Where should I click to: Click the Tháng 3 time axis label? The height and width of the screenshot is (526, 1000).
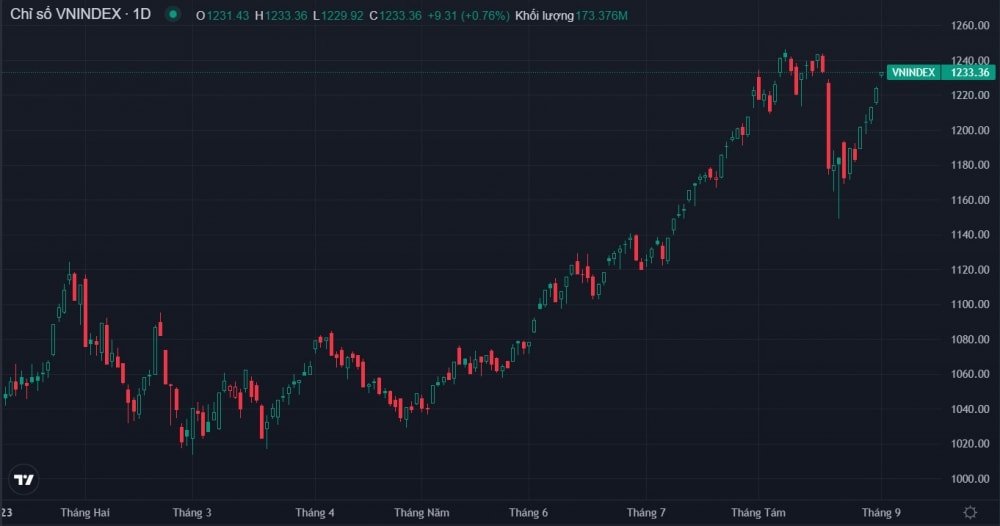[x=192, y=513]
